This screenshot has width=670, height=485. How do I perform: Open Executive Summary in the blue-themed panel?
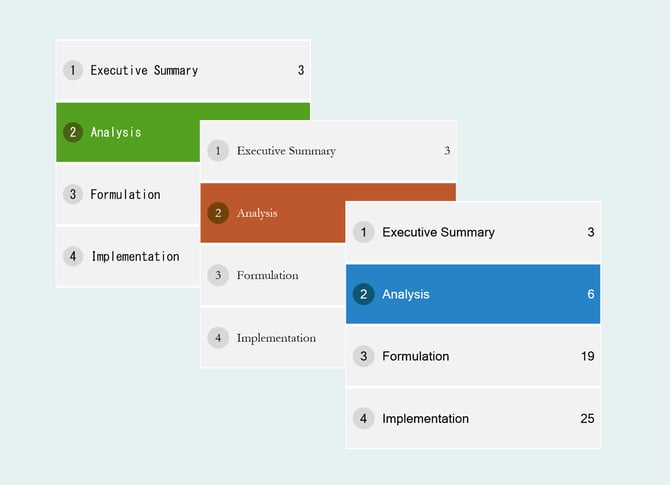[438, 232]
